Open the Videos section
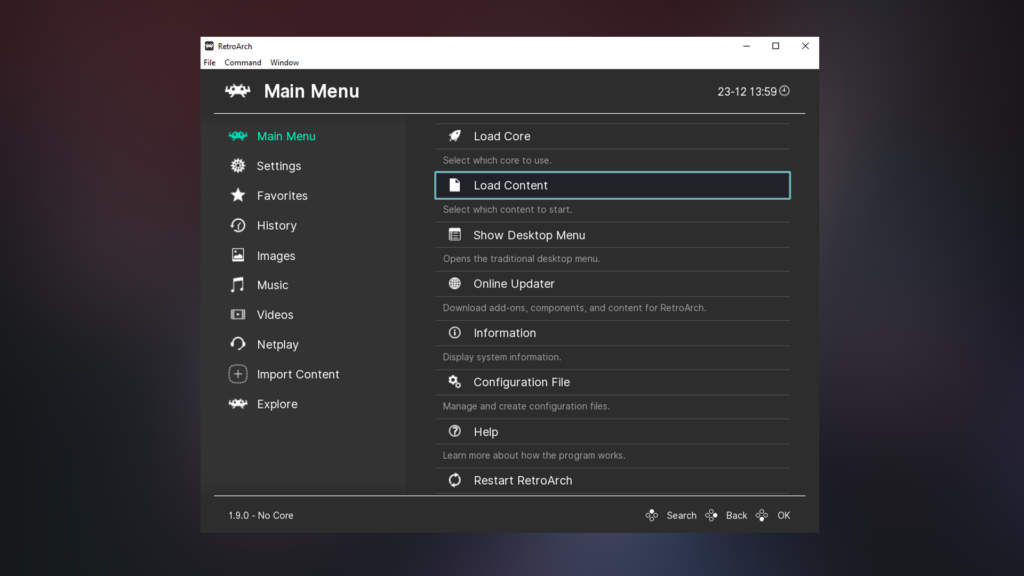This screenshot has width=1024, height=576. click(275, 315)
